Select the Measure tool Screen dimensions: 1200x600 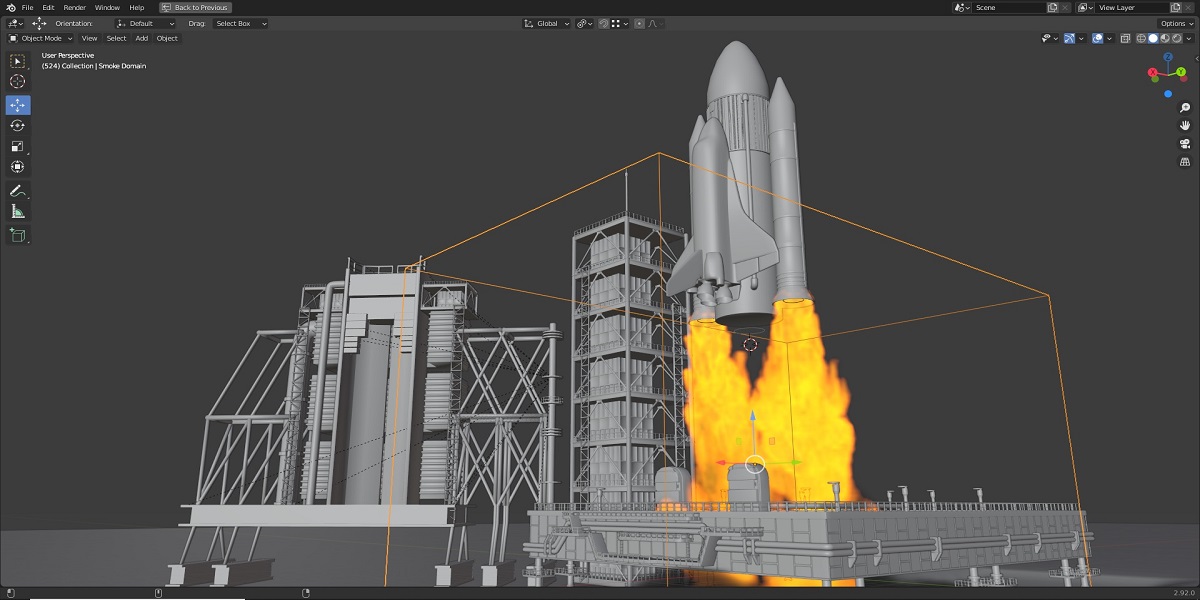[20, 211]
